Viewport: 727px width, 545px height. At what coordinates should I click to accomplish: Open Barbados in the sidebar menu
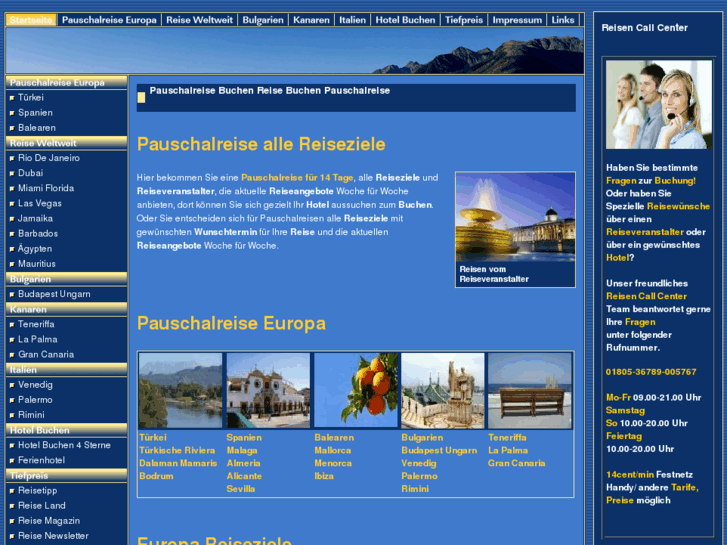click(38, 233)
